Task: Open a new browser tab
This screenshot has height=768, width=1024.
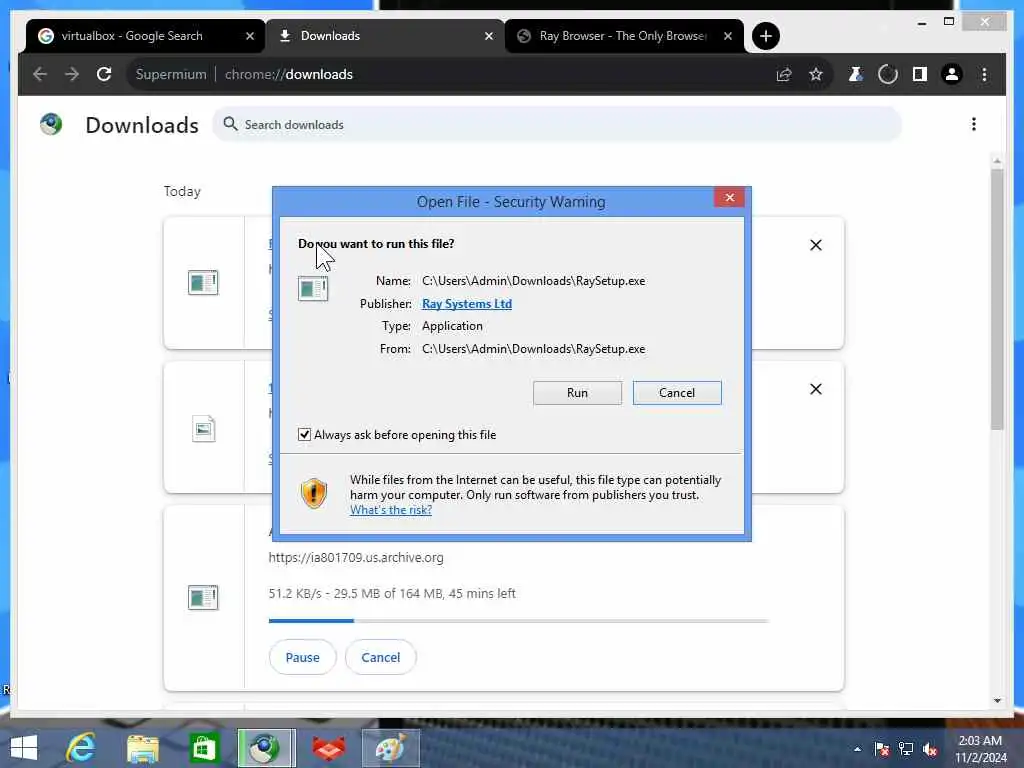Action: (766, 36)
